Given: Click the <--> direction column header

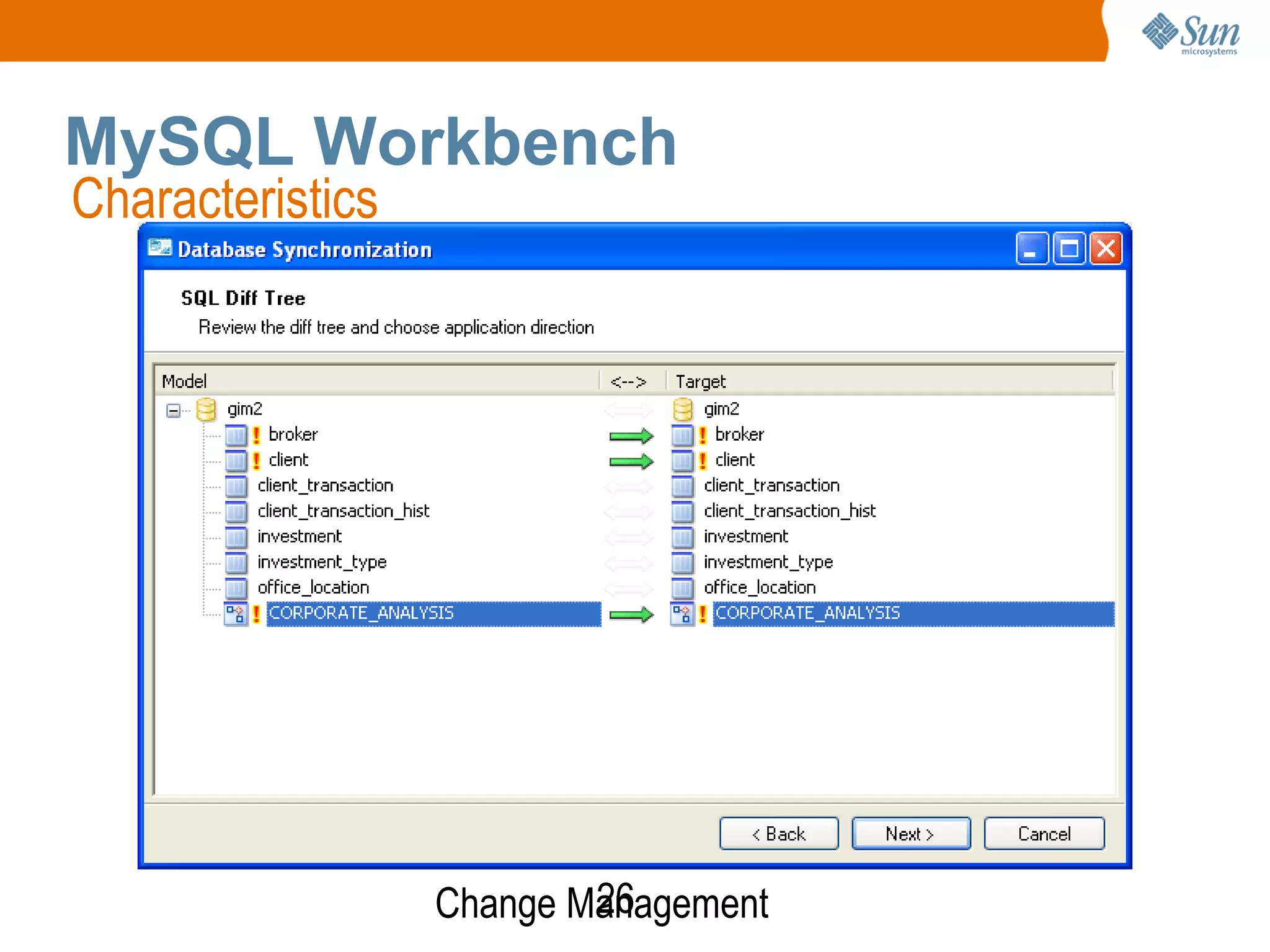Looking at the screenshot, I should pyautogui.click(x=633, y=381).
